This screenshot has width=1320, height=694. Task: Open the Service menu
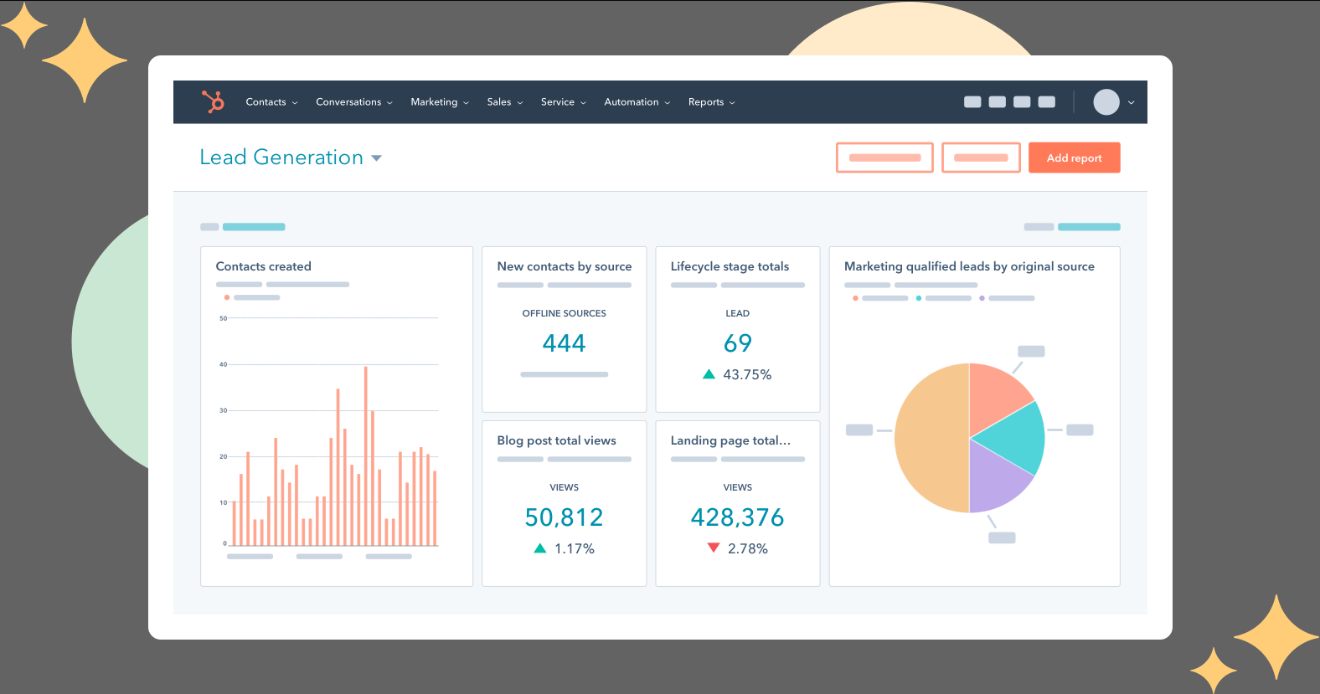[563, 102]
